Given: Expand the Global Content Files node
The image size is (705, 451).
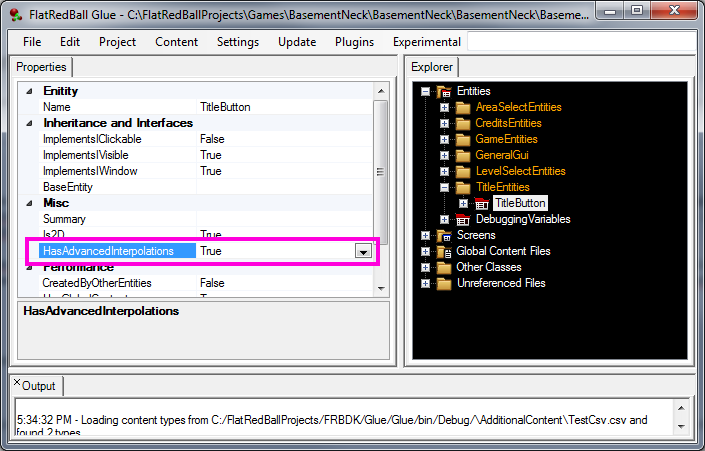Looking at the screenshot, I should coord(425,251).
